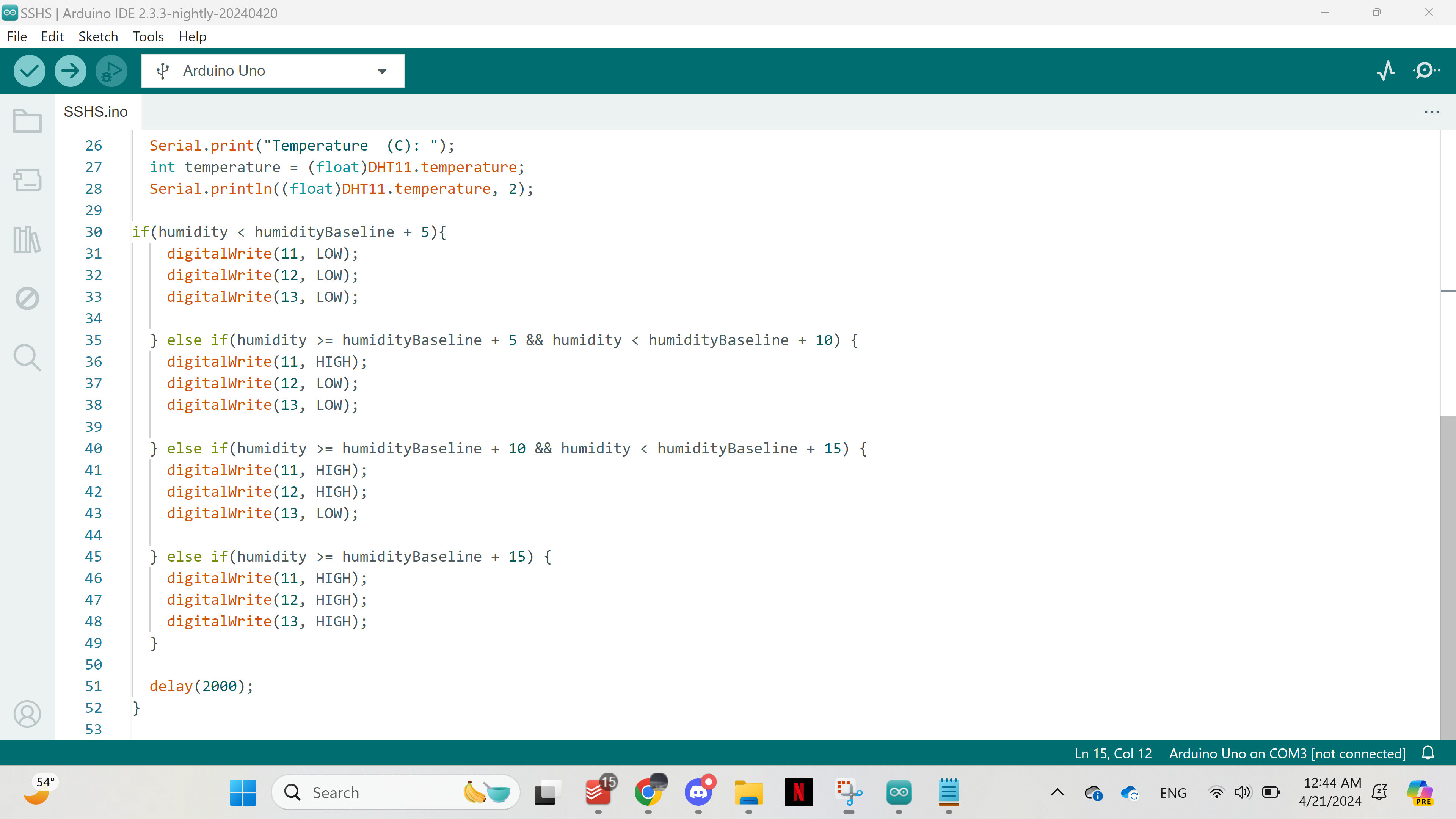Image resolution: width=1456 pixels, height=819 pixels.
Task: Start debugging with the debug button
Action: tap(111, 71)
